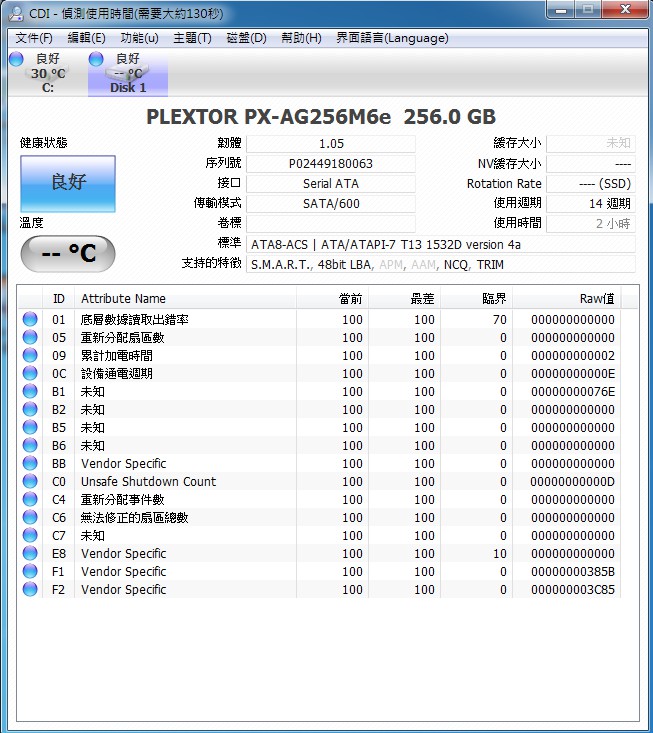
Task: Open the 界面語言(Language) menu
Action: [392, 38]
